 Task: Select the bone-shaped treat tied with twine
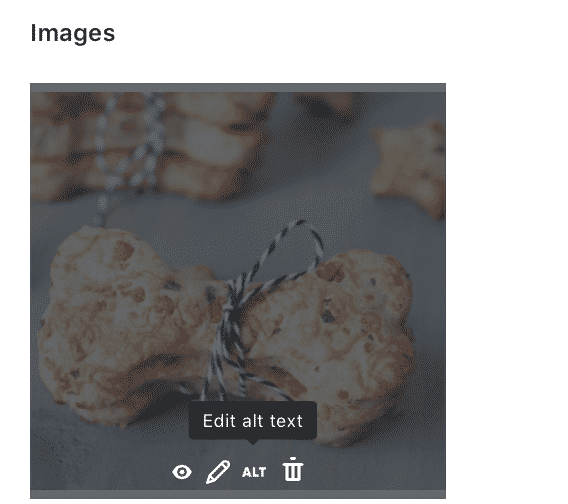[x=226, y=333]
